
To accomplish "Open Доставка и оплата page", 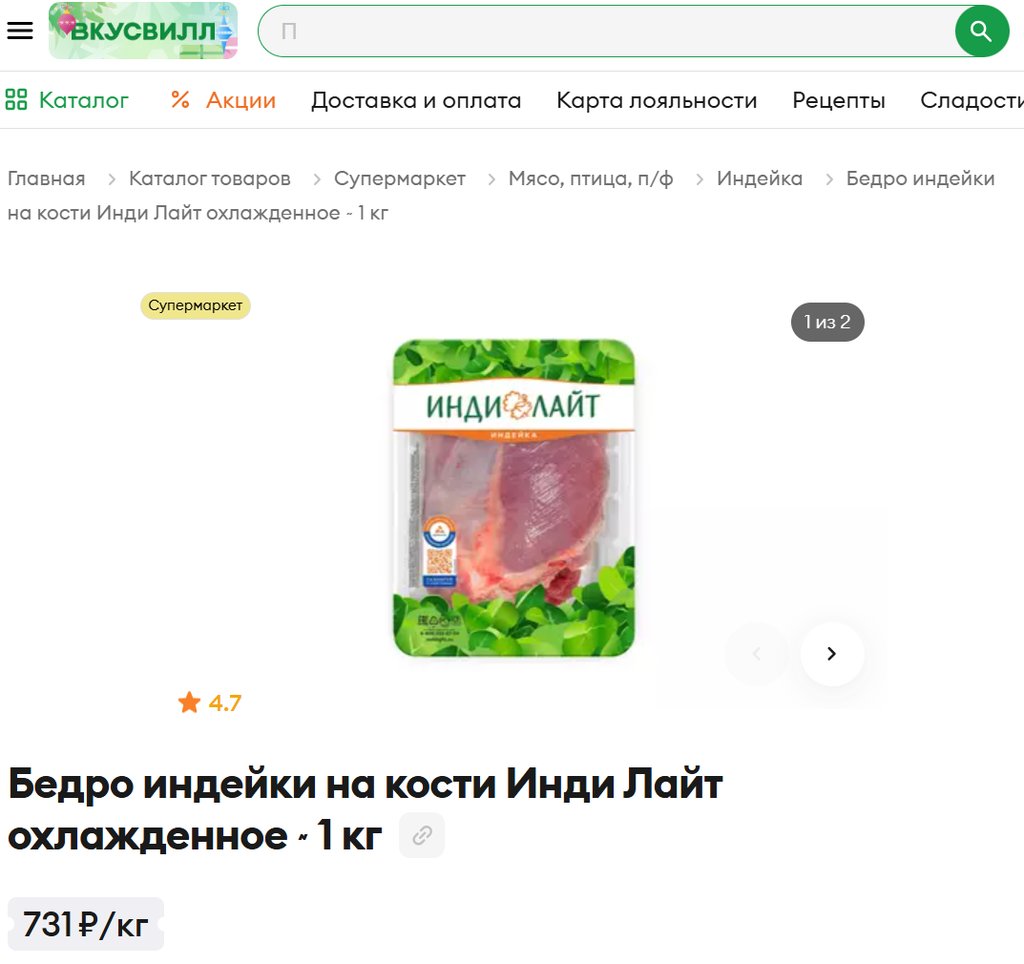I will [416, 101].
